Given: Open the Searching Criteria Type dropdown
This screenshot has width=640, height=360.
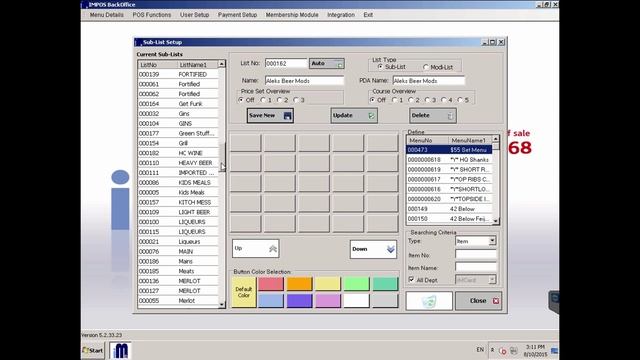Looking at the screenshot, I should coord(492,241).
